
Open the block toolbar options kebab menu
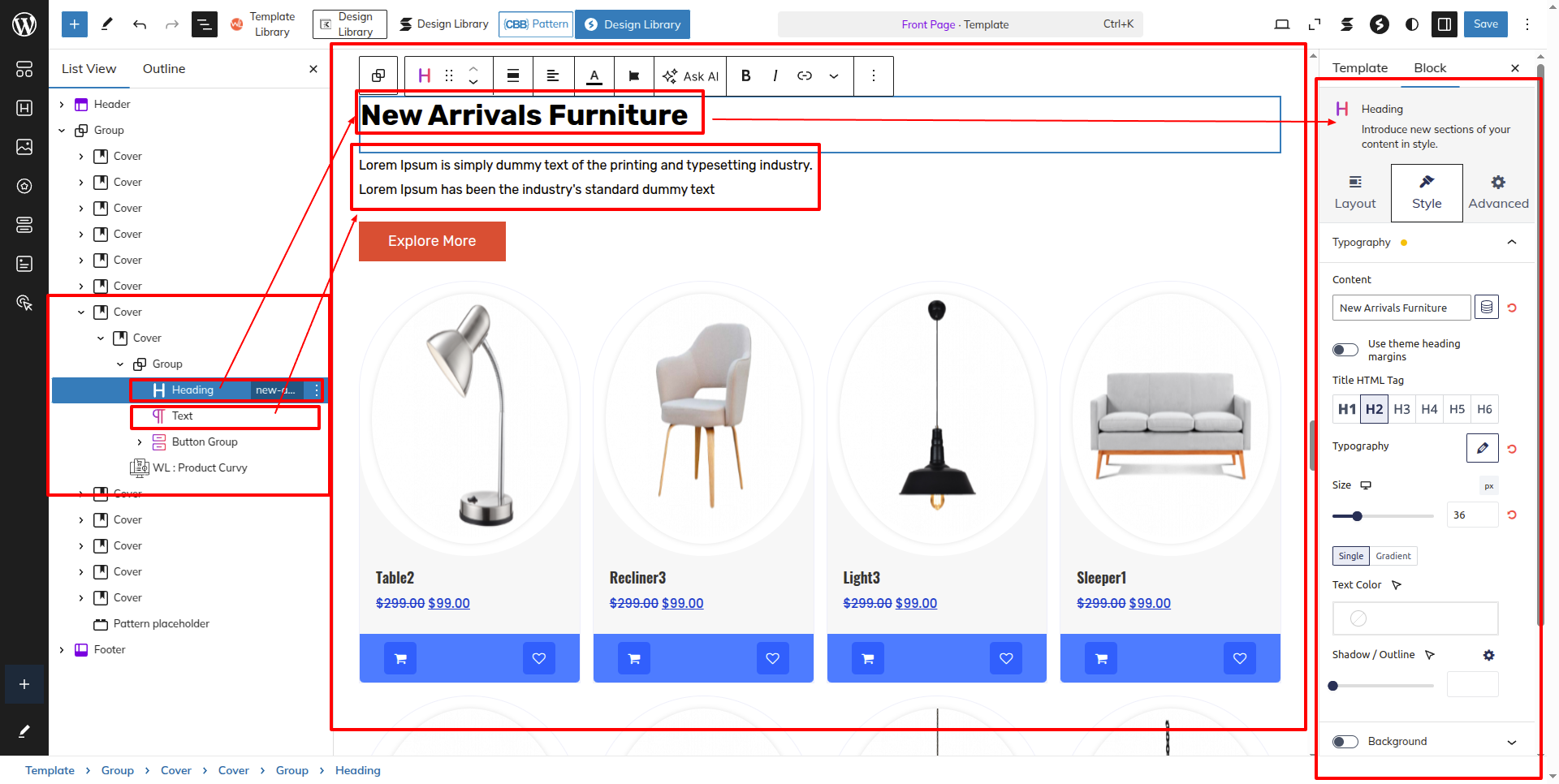(874, 75)
